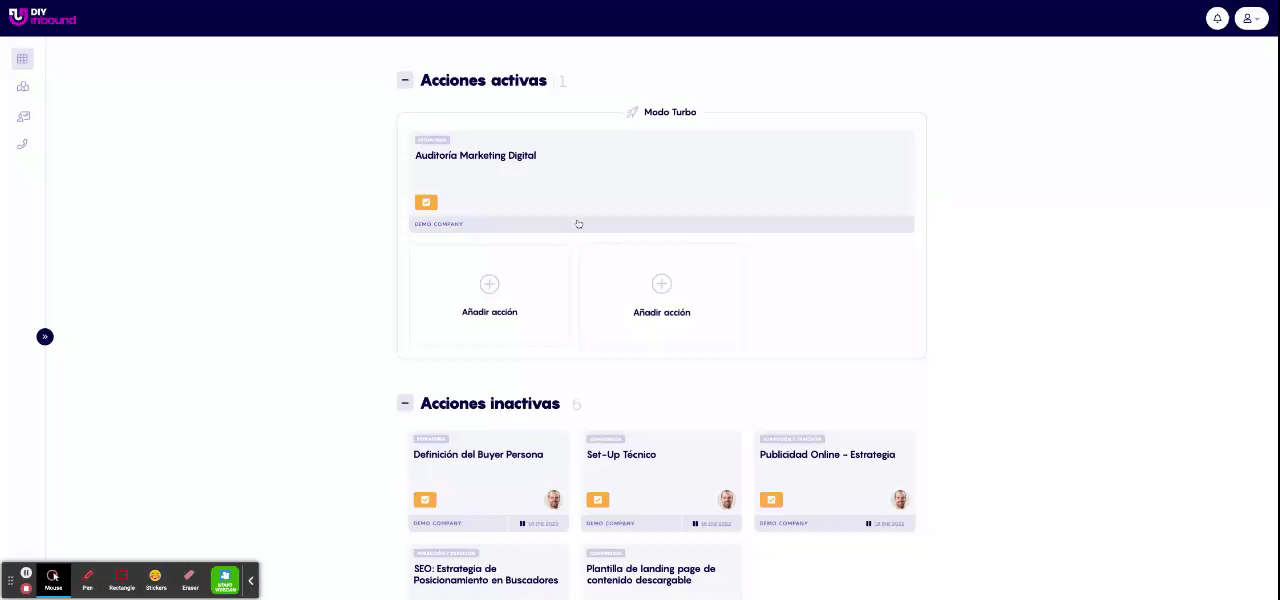Click category tag above Set-Up Técnico
1280x600 pixels.
[606, 439]
